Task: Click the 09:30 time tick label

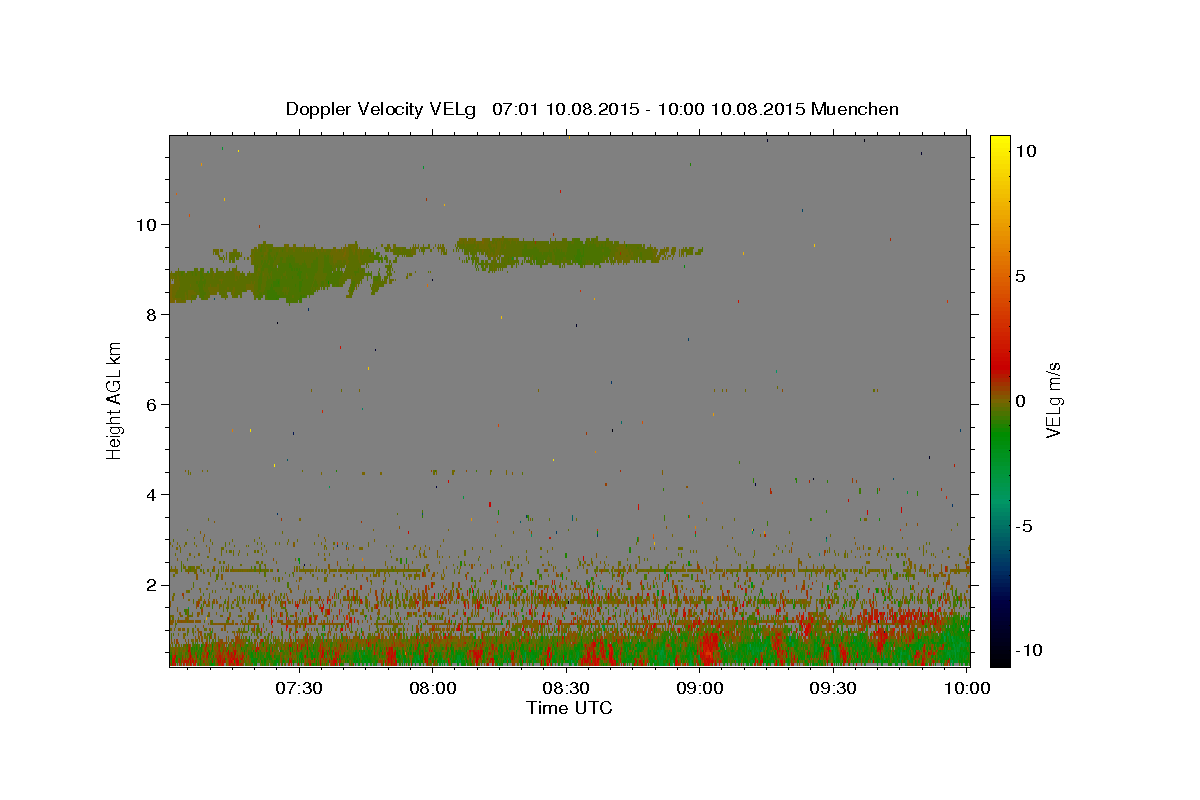Action: point(833,688)
